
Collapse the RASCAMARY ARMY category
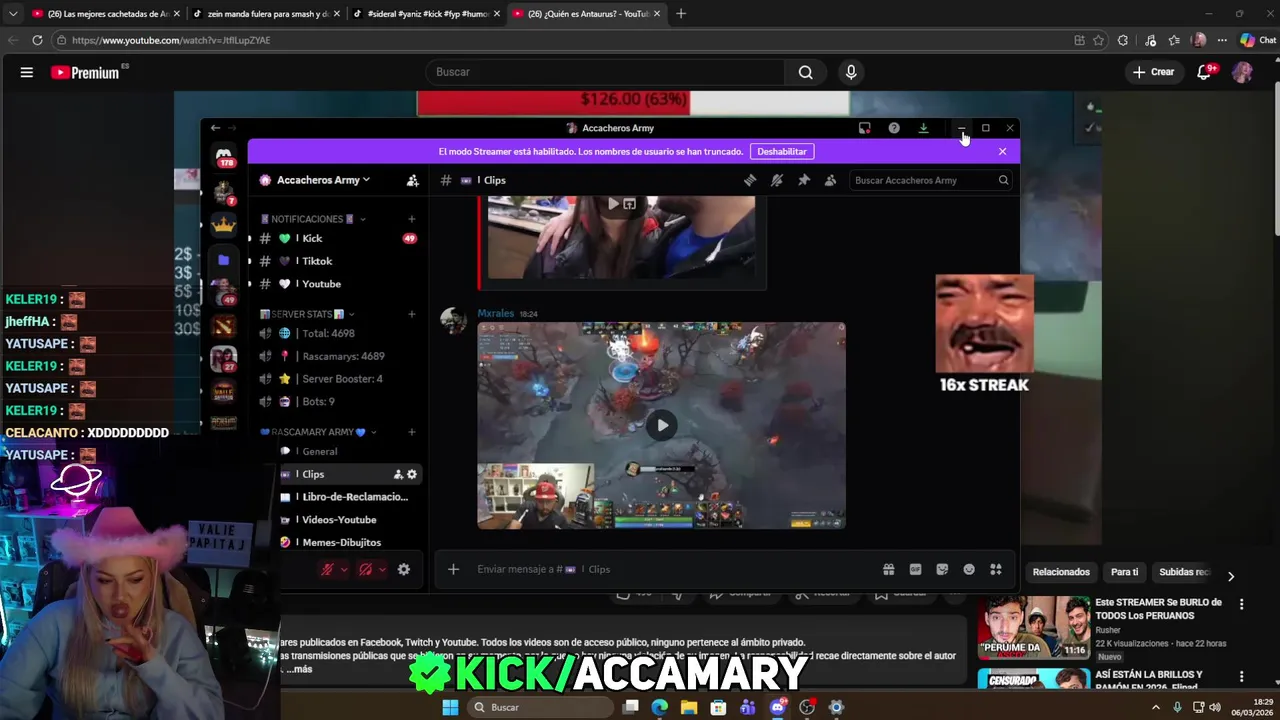click(x=317, y=432)
